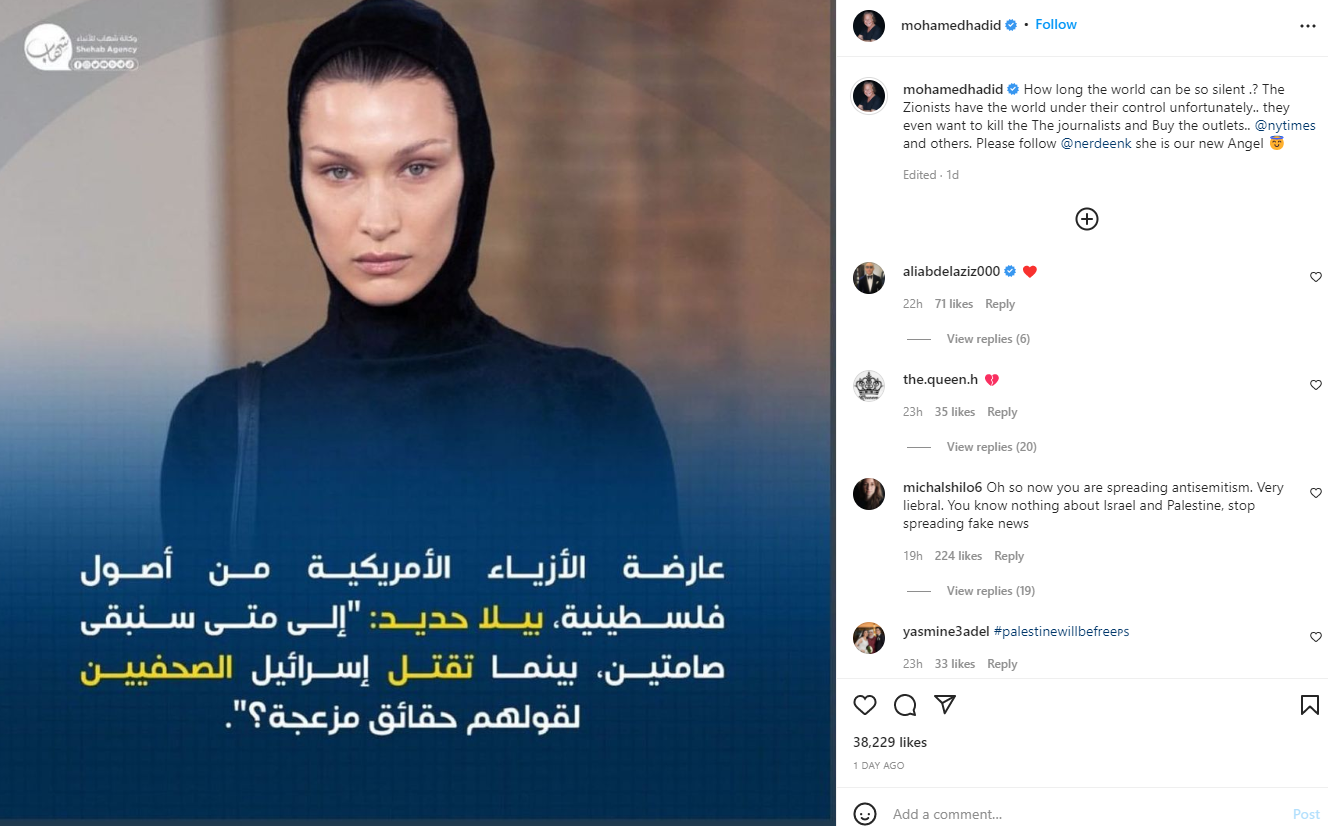Screen dimensions: 1328x826
Task: Expand View replies (20)
Action: pyautogui.click(x=991, y=447)
